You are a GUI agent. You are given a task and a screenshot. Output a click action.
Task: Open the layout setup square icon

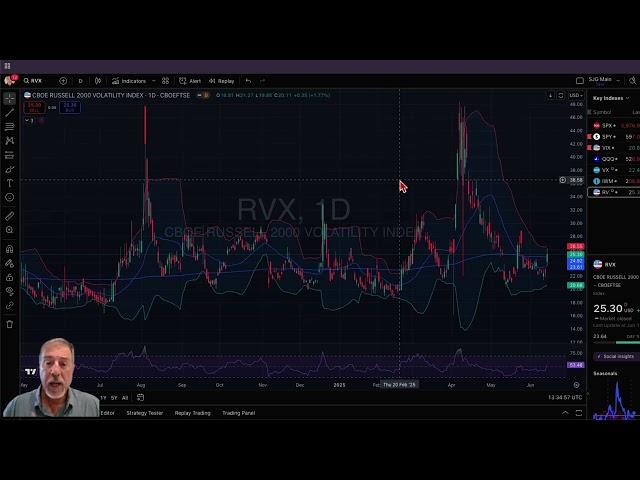[580, 81]
